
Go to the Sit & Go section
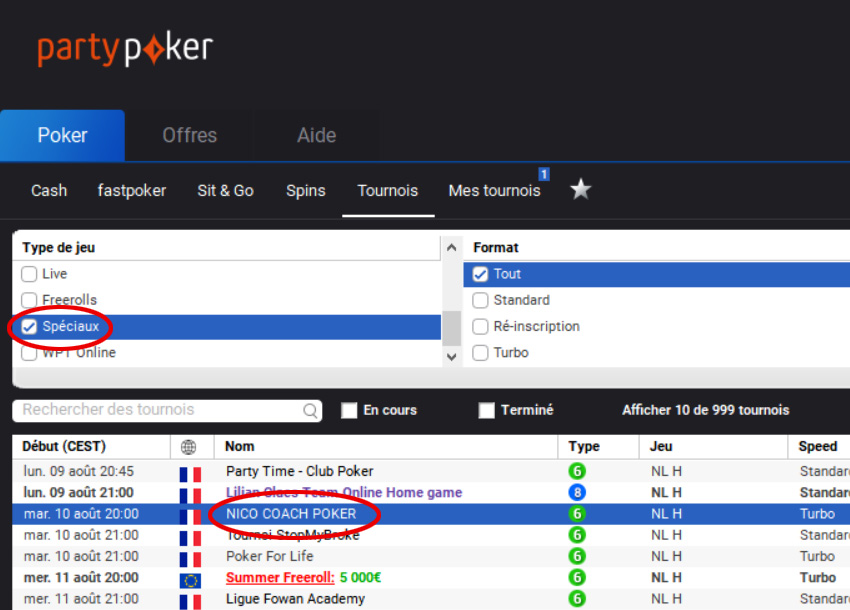tap(226, 190)
